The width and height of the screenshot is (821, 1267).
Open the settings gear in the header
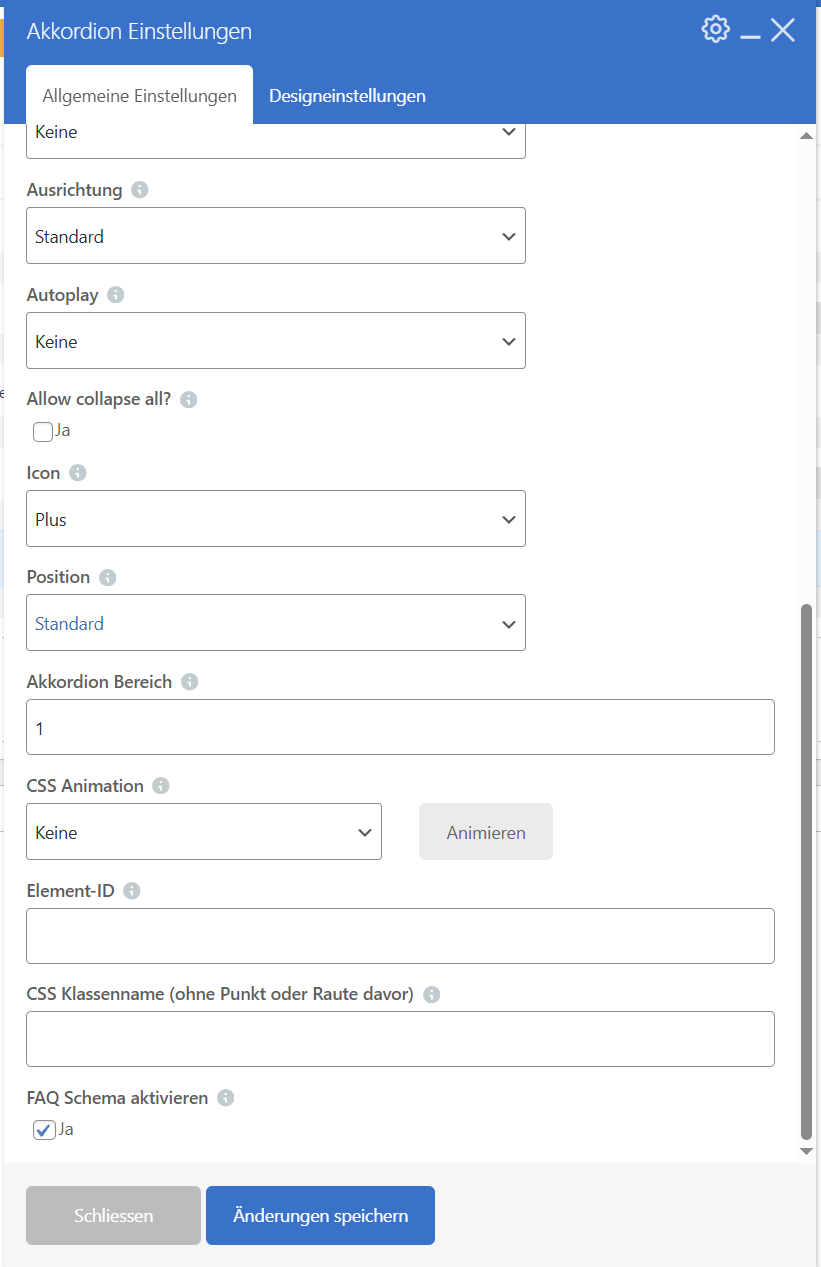[x=715, y=30]
